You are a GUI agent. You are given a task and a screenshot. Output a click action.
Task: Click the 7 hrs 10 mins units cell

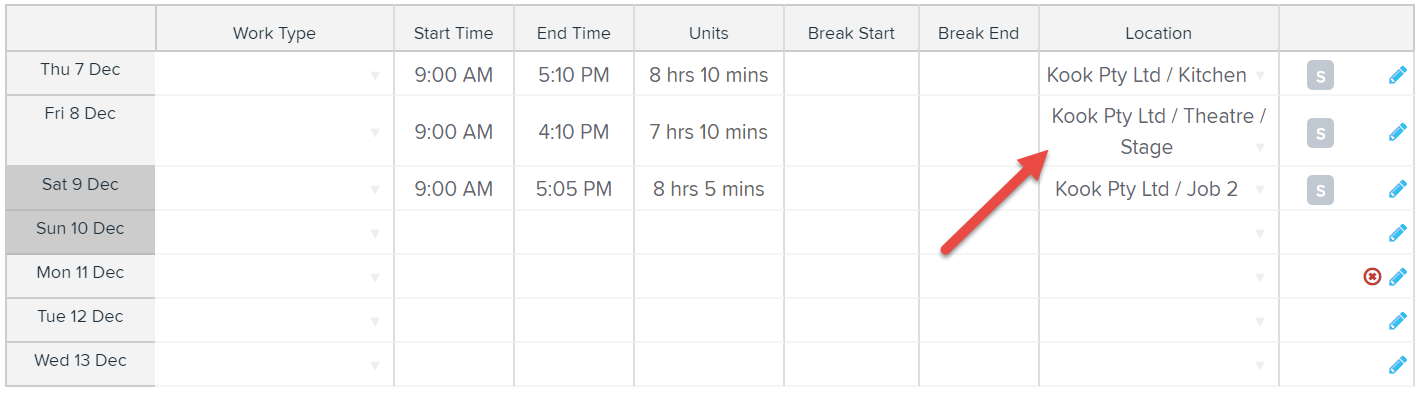coord(709,132)
